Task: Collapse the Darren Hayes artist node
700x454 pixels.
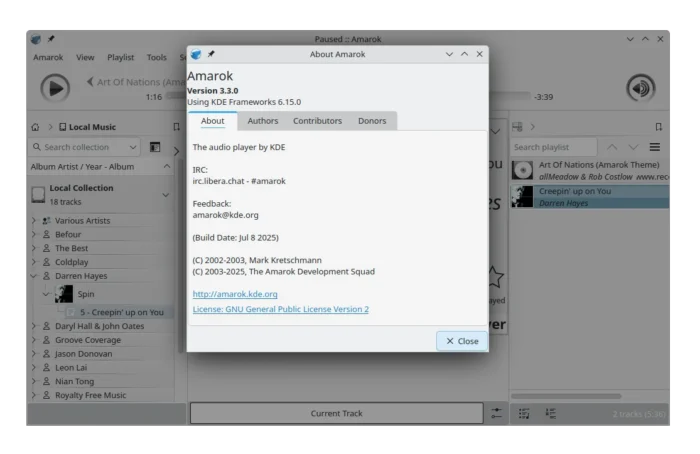Action: tap(34, 276)
